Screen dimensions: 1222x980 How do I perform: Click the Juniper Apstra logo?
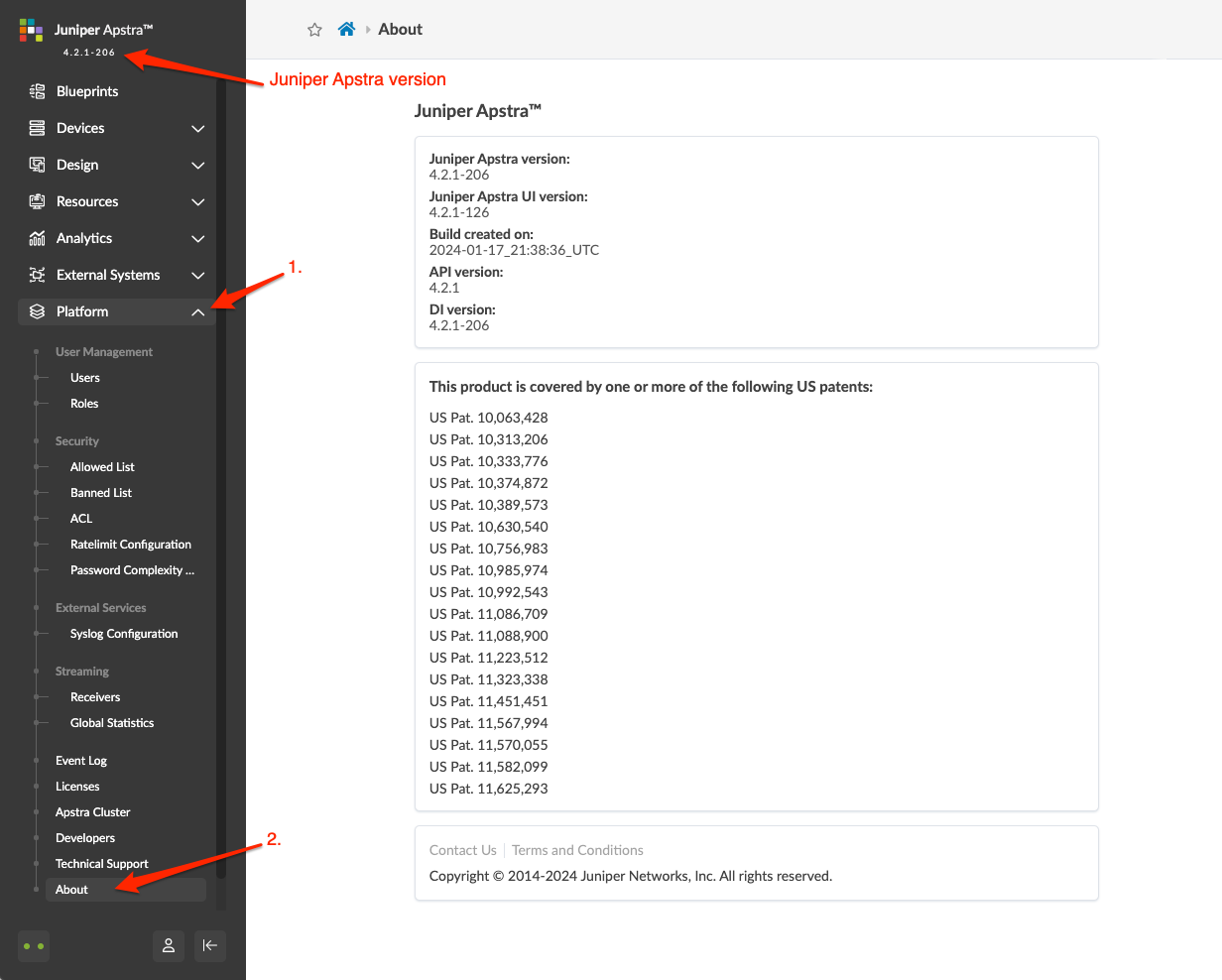(31, 30)
